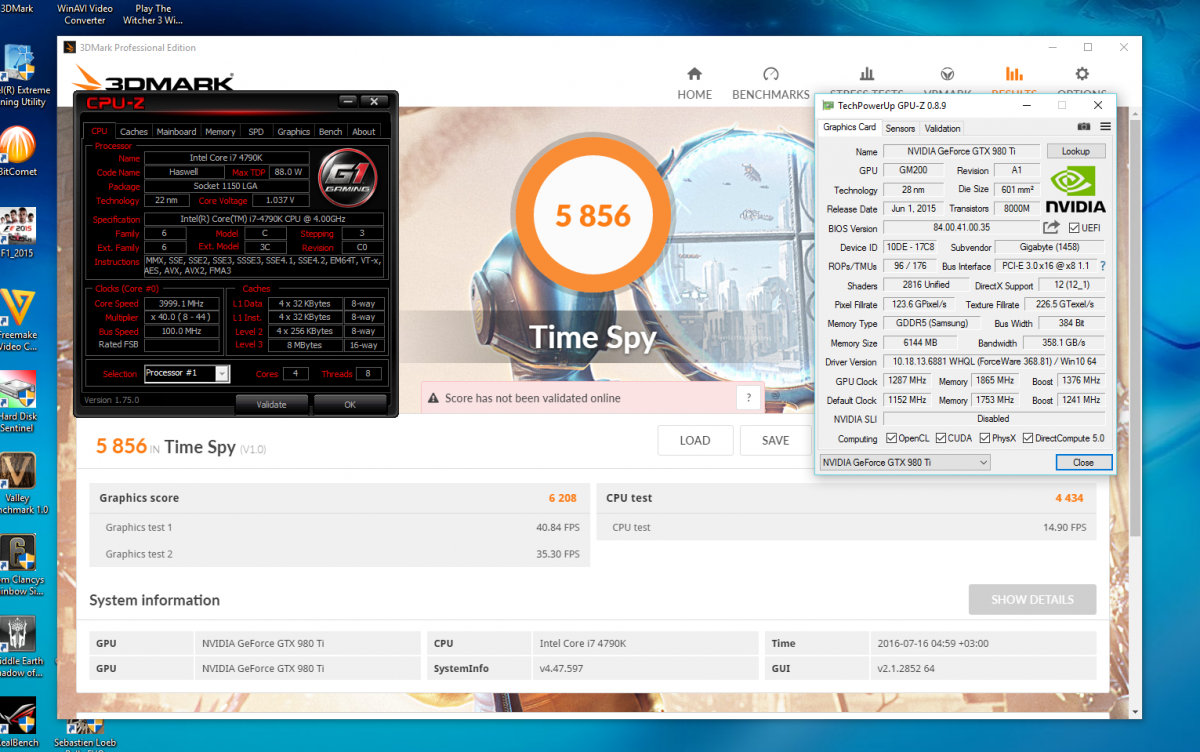Viewport: 1200px width, 752px height.
Task: Click the SAVE button in 3DMark
Action: pos(775,440)
